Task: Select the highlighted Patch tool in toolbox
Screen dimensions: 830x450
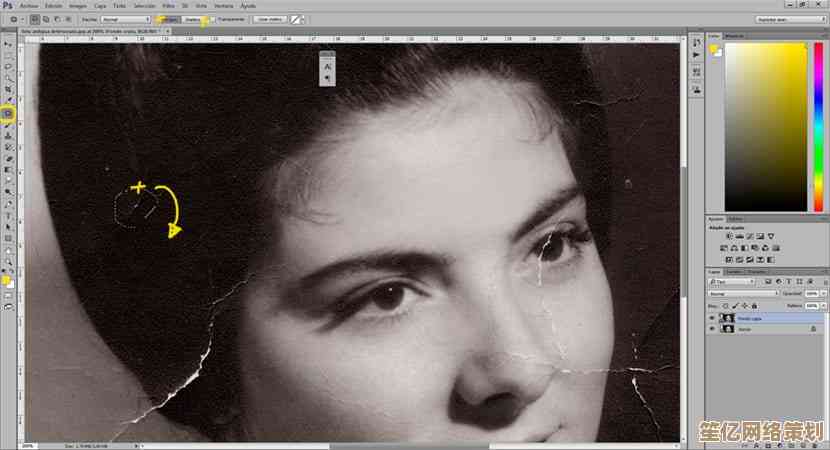Action: [8, 113]
